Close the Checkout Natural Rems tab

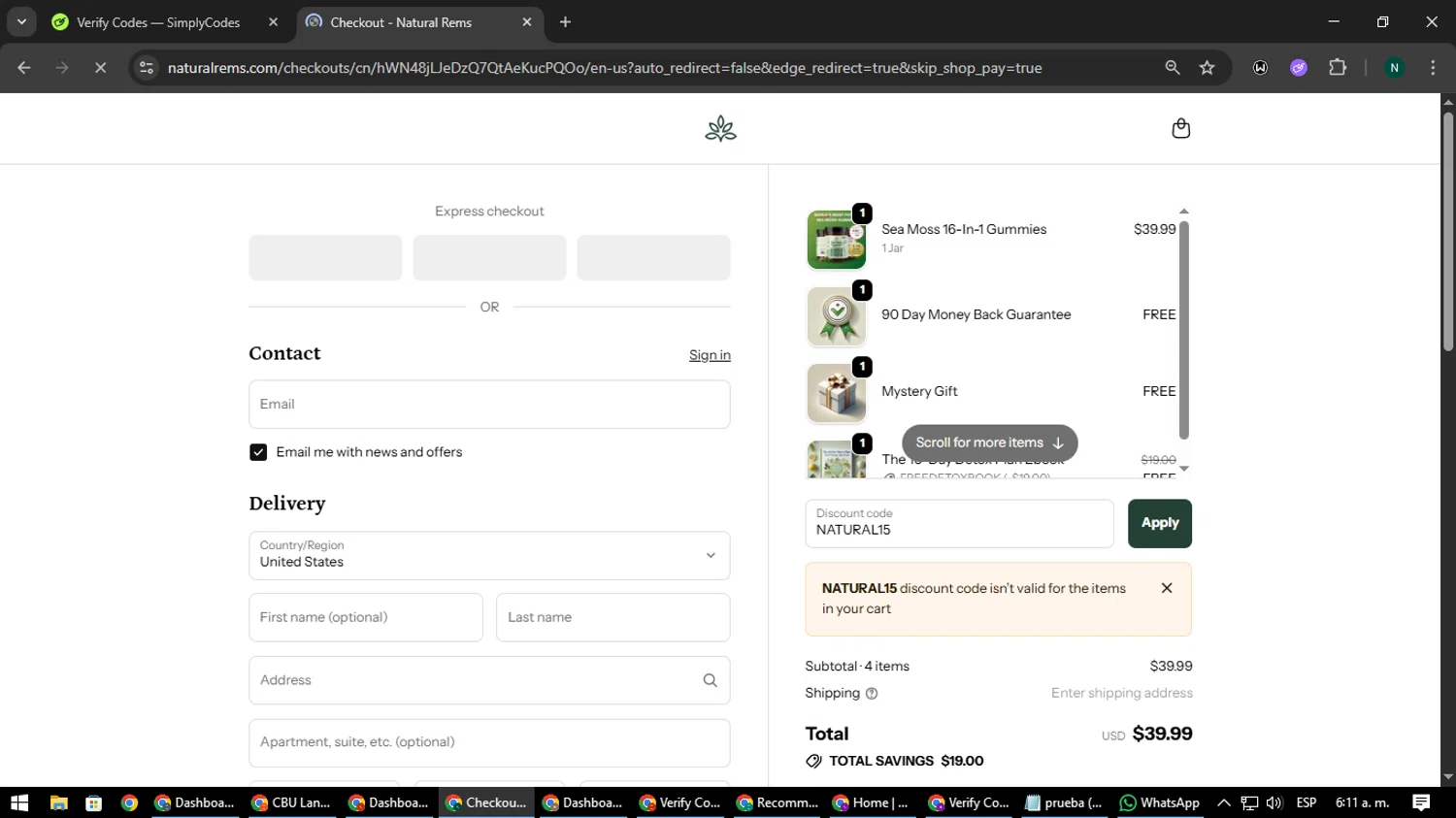pyautogui.click(x=527, y=22)
